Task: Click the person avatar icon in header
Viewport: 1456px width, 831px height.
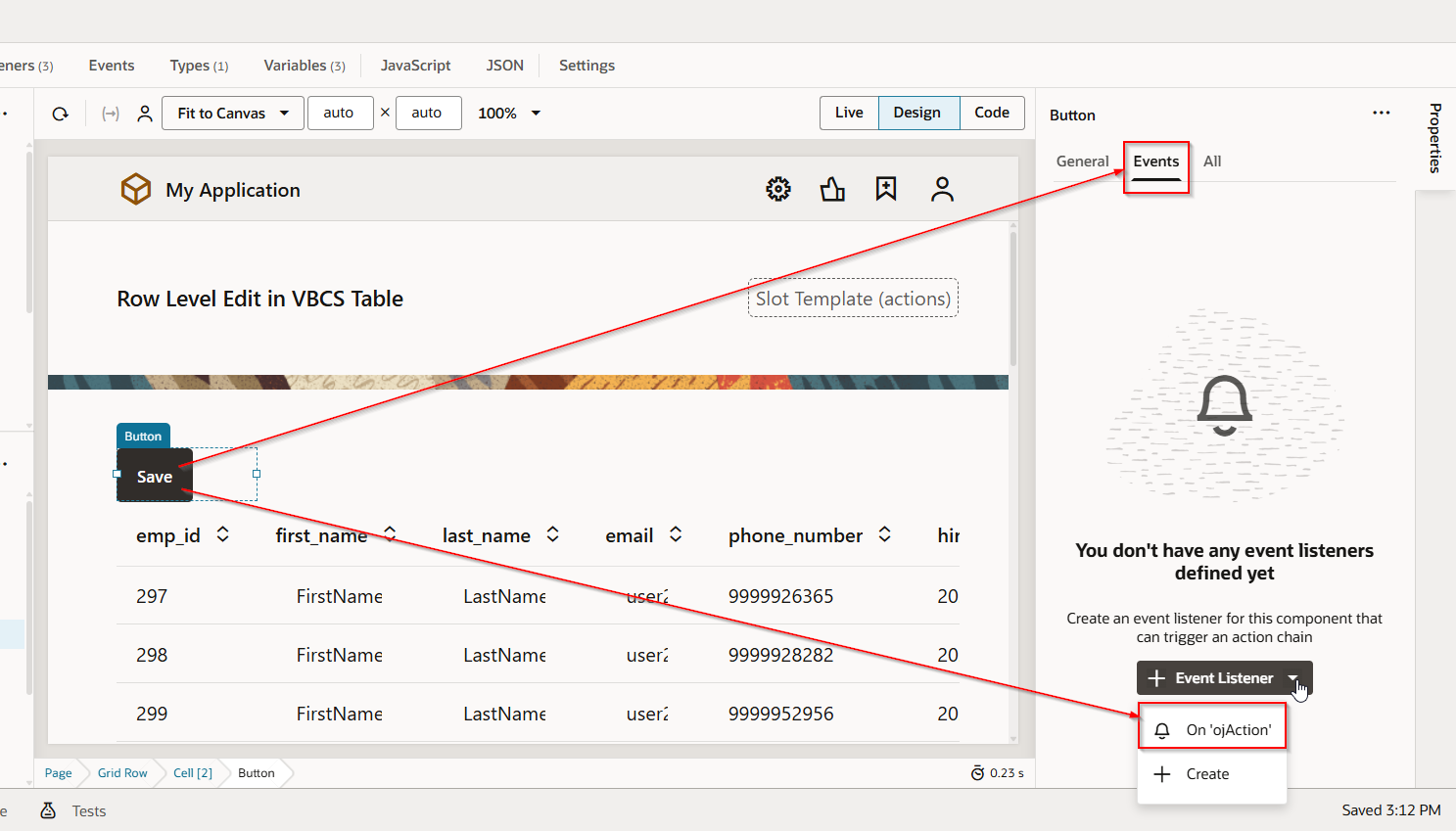Action: 942,189
